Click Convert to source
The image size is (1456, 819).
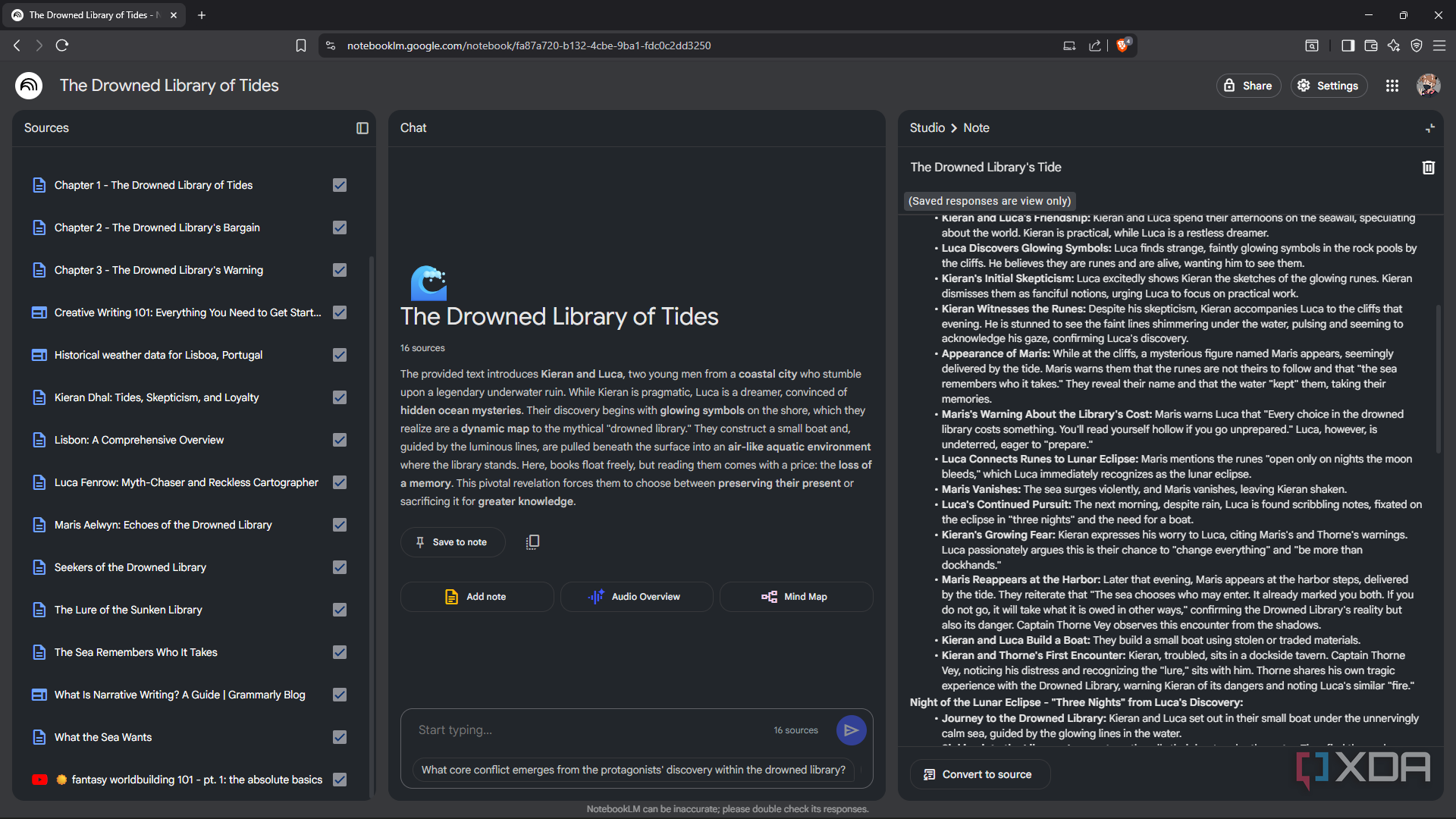click(x=979, y=774)
